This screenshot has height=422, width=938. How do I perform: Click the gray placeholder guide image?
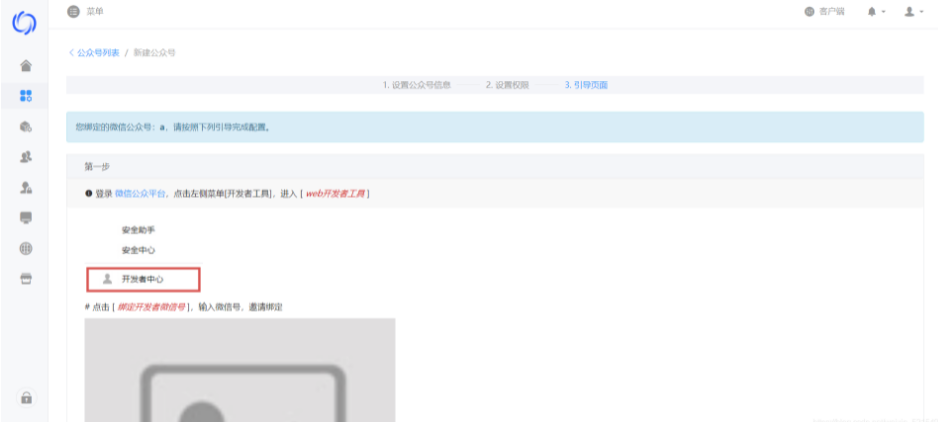[x=240, y=370]
